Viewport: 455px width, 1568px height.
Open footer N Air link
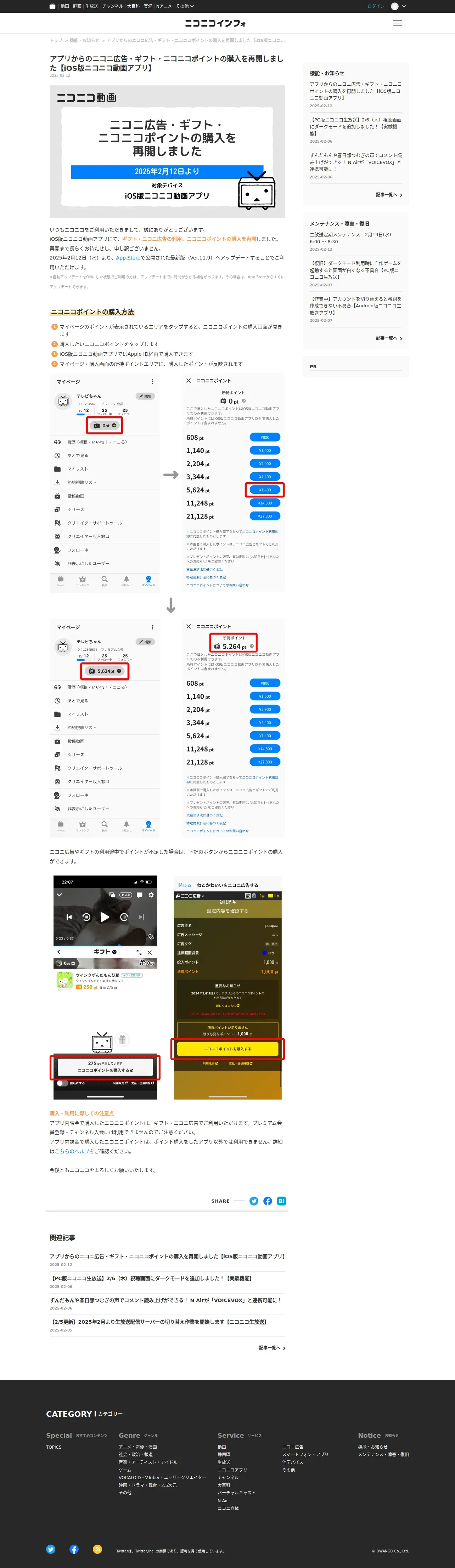(223, 1500)
